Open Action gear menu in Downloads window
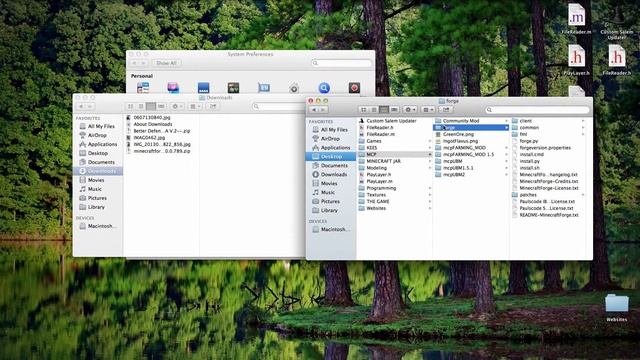Viewport: 640px width, 360px height. (177, 106)
